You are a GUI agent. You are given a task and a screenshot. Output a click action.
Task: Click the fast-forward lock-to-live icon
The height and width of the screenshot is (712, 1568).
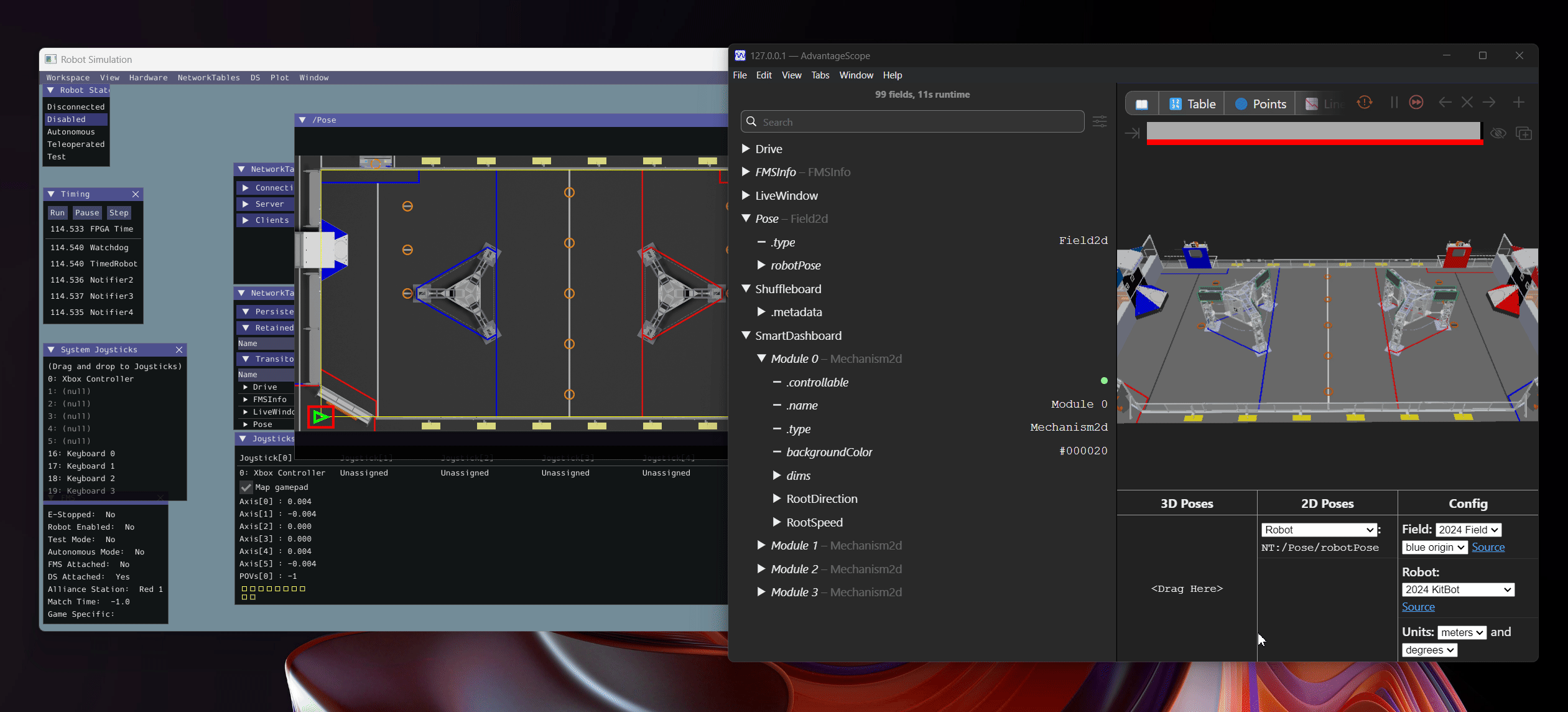1416,102
